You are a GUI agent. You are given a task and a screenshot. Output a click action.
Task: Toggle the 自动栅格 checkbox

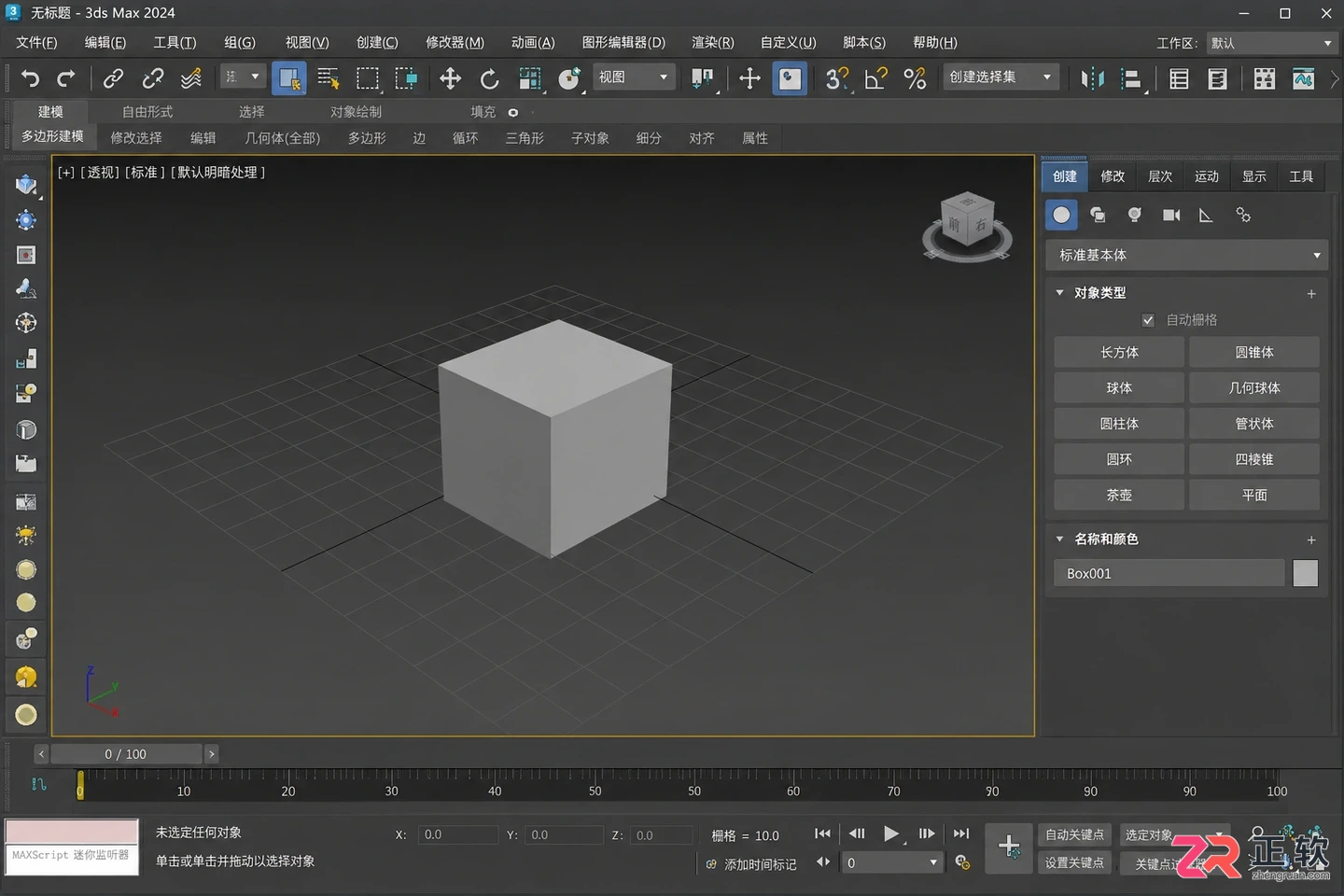pyautogui.click(x=1148, y=320)
